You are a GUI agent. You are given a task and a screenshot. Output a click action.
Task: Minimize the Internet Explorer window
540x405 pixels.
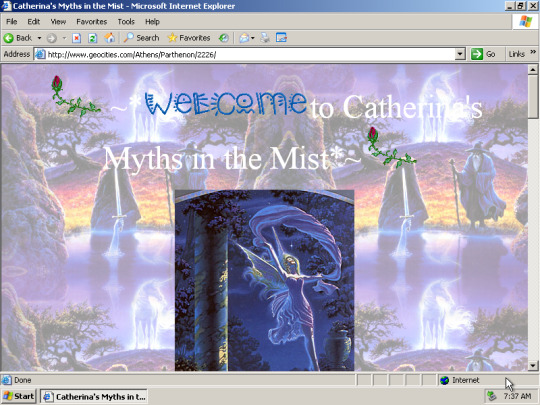click(509, 6)
